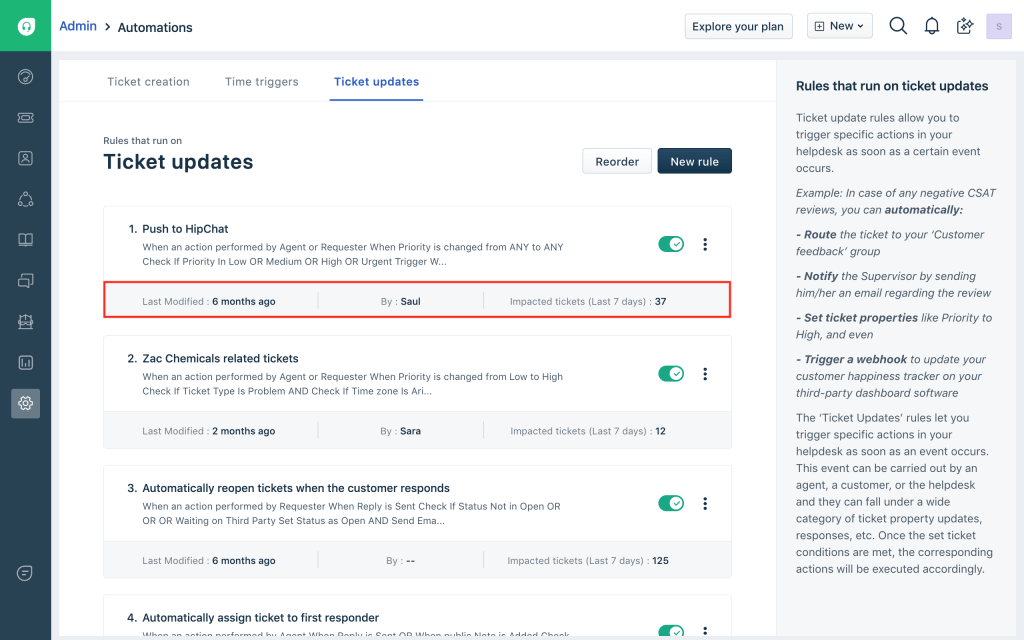The height and width of the screenshot is (640, 1024).
Task: Expand the New dropdown in the header
Action: (839, 26)
